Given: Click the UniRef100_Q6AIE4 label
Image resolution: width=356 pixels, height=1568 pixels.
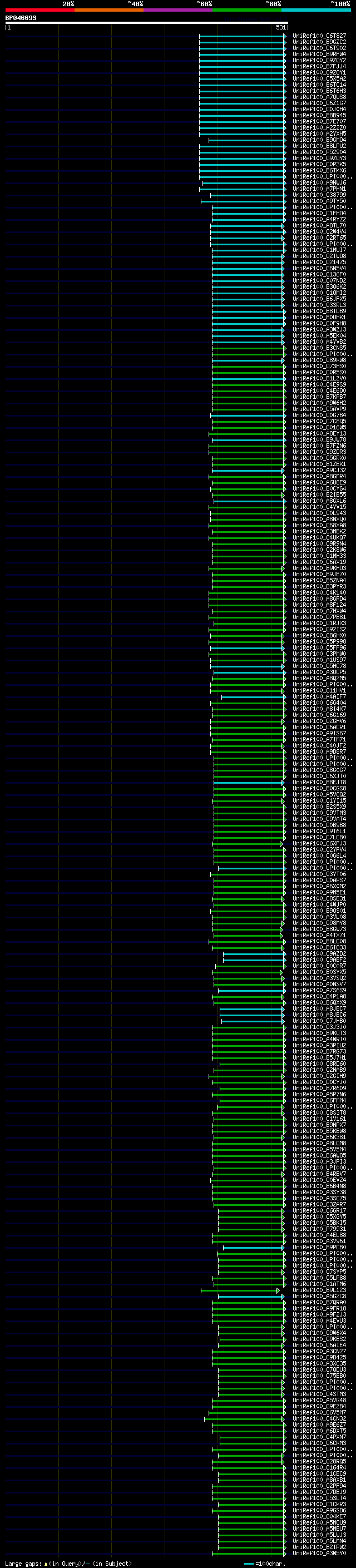Looking at the screenshot, I should 319,1344.
